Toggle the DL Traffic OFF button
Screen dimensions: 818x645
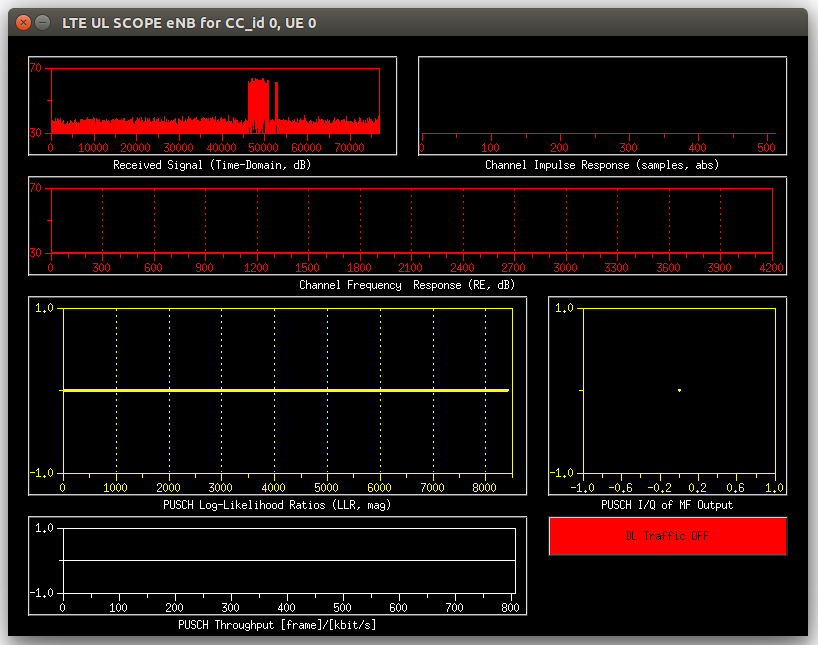(667, 536)
